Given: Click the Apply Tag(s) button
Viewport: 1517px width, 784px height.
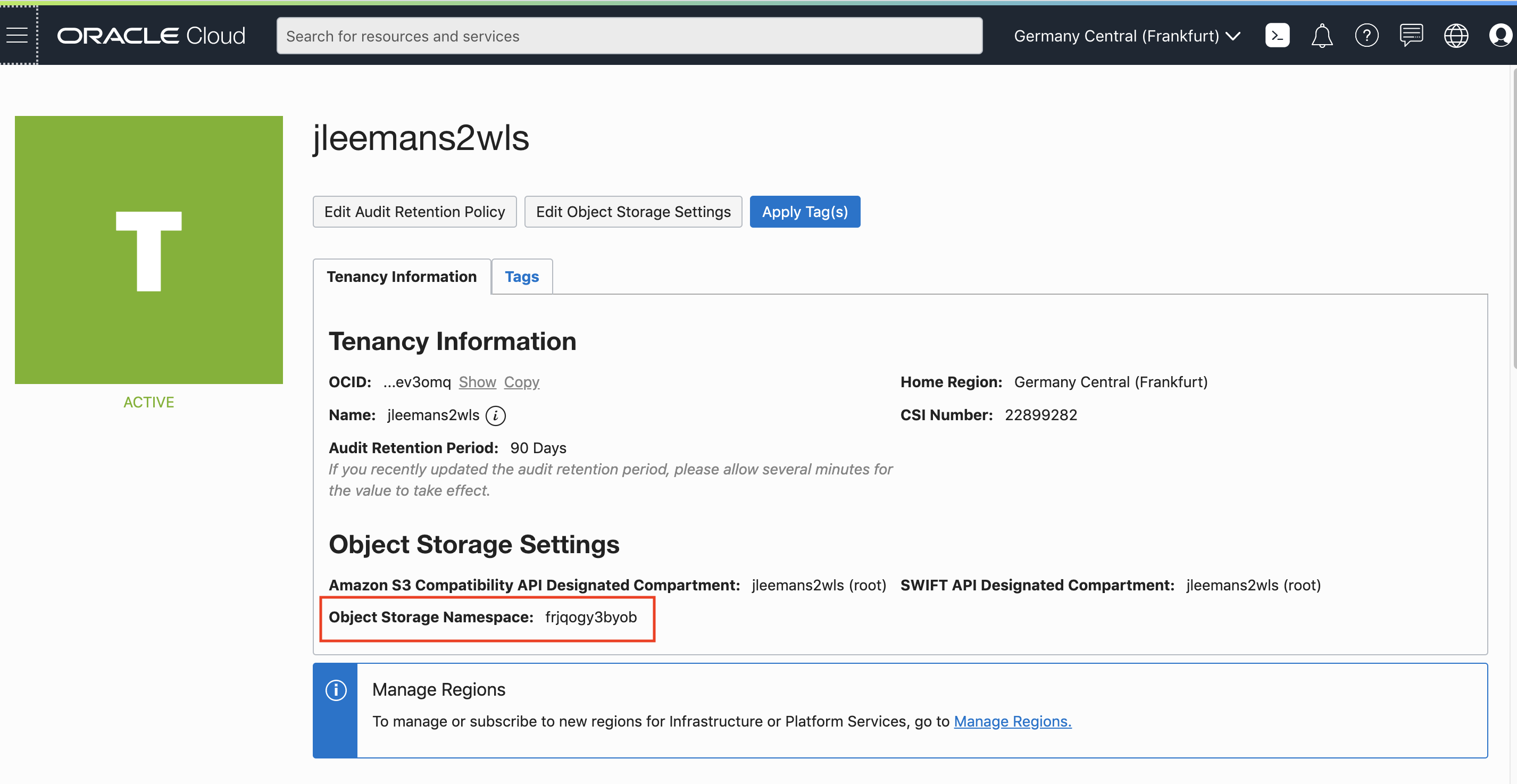Looking at the screenshot, I should pyautogui.click(x=804, y=212).
